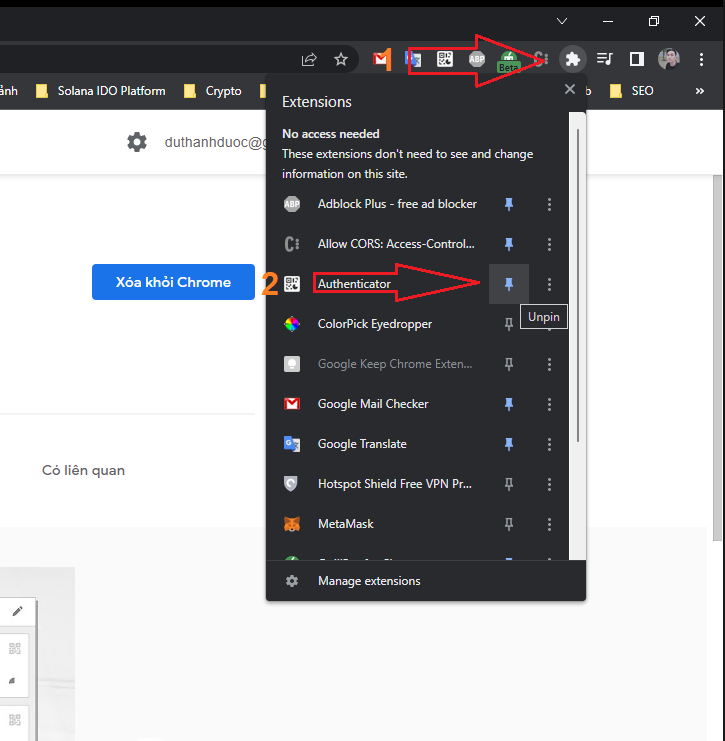Image resolution: width=725 pixels, height=741 pixels.
Task: Click the Extensions popup scrollbar
Action: (x=578, y=285)
